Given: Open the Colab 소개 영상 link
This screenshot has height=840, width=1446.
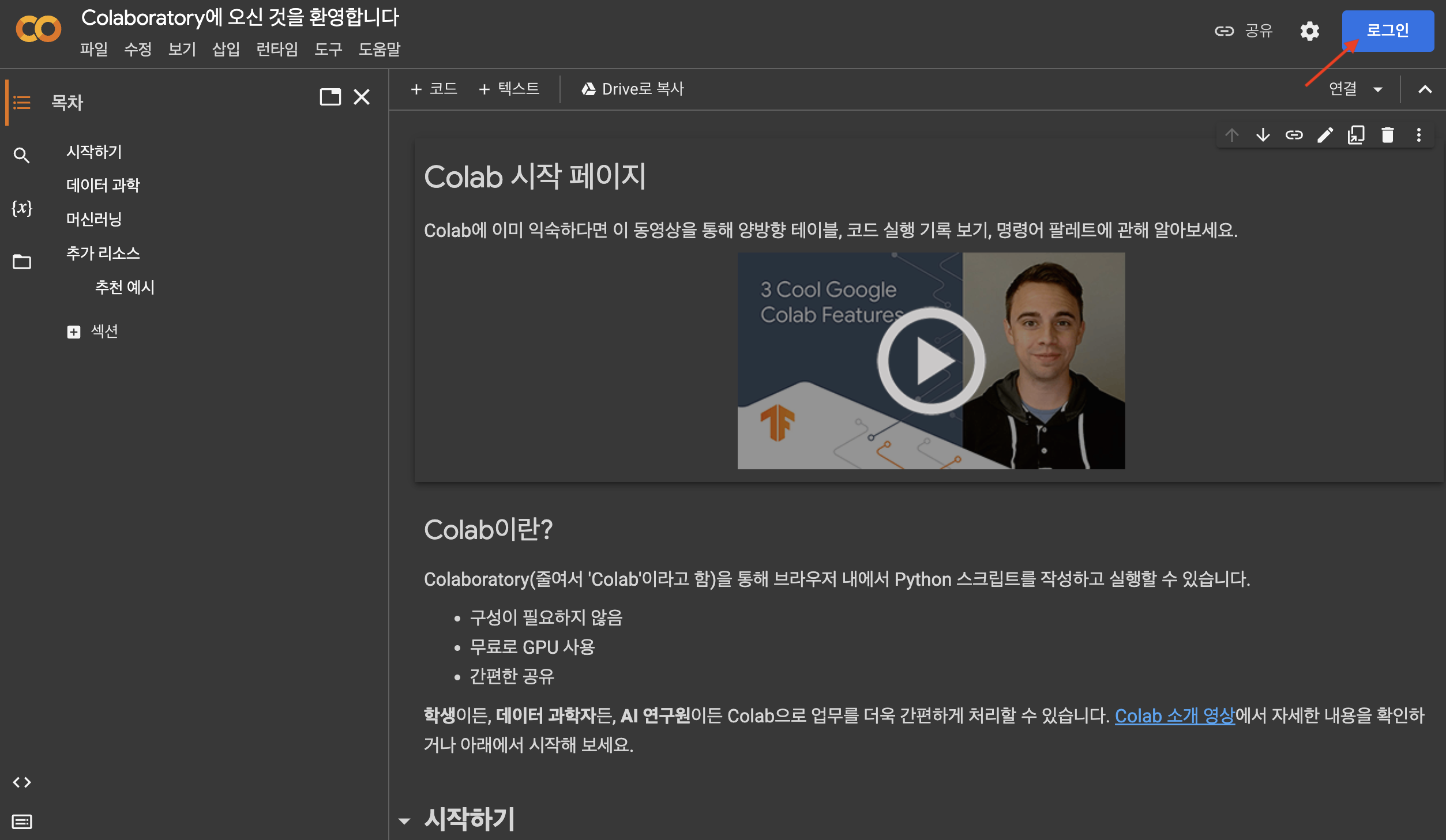Looking at the screenshot, I should (1174, 717).
